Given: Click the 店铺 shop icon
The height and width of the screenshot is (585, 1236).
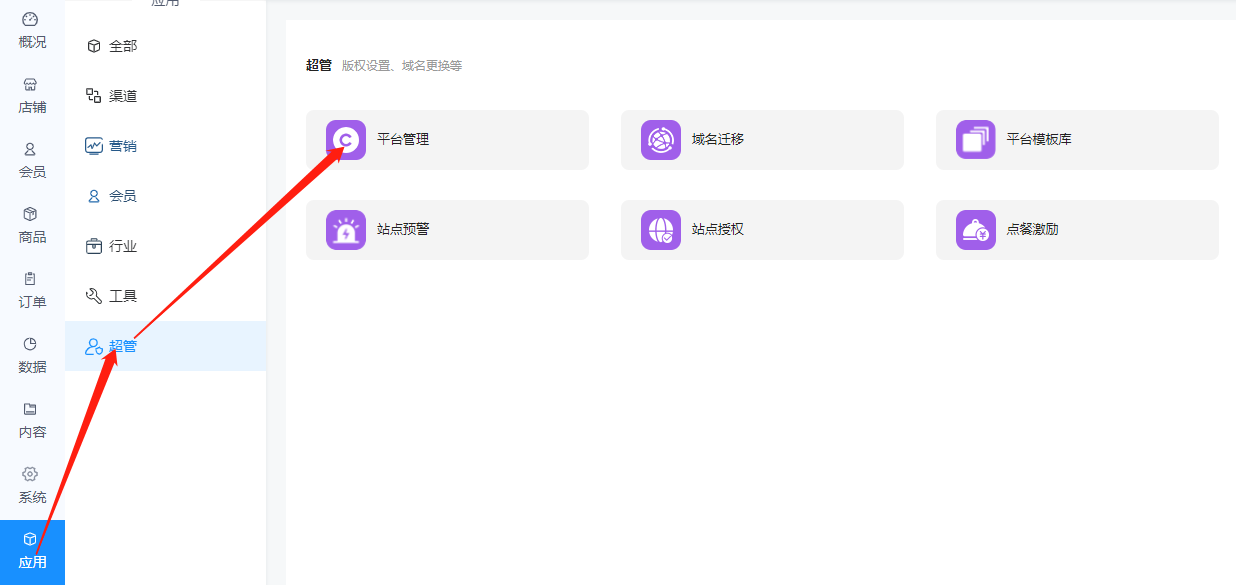Looking at the screenshot, I should coord(30,84).
